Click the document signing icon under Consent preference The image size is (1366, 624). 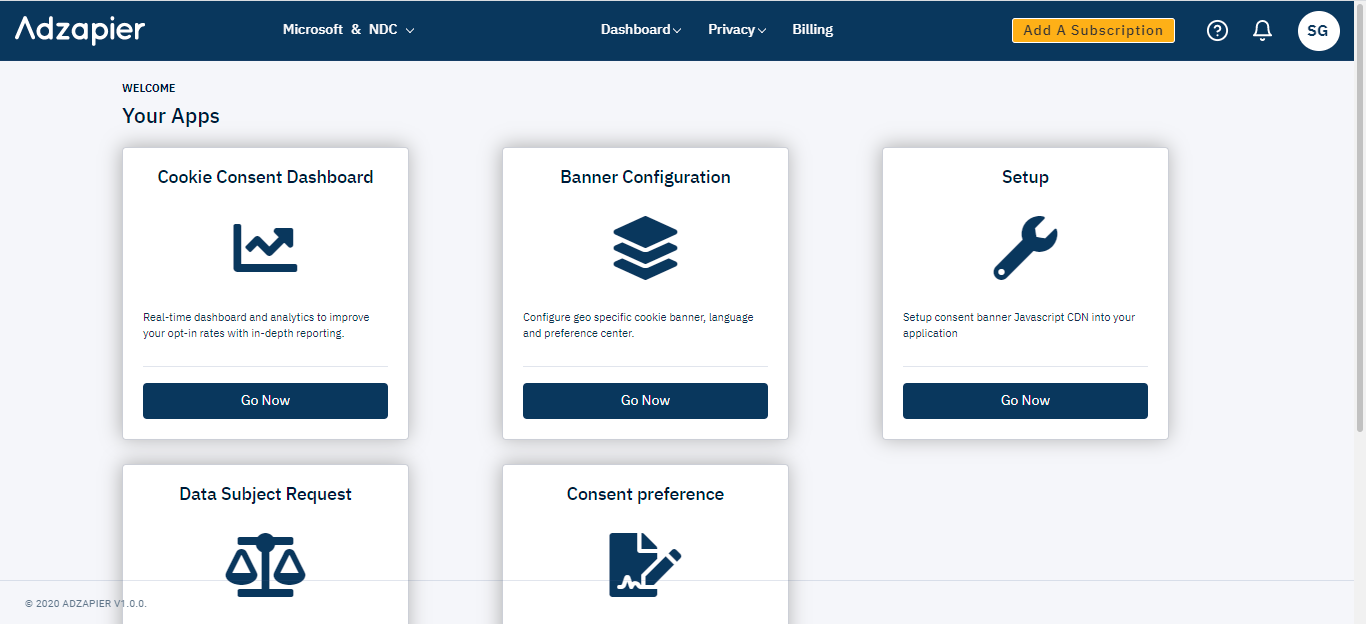(645, 563)
